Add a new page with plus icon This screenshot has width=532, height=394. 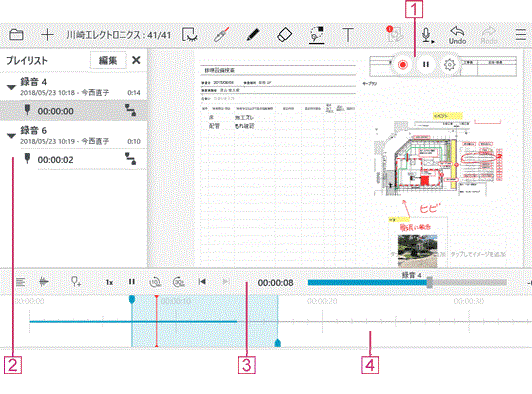(x=47, y=35)
